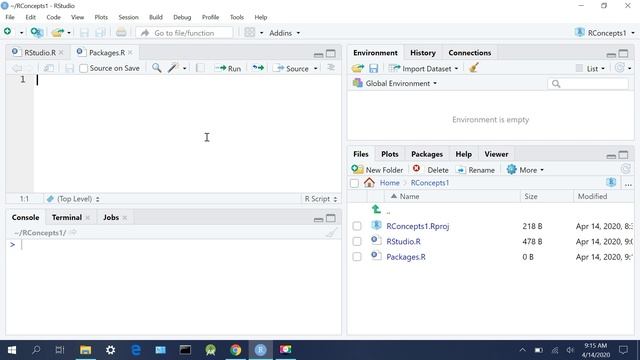Open the List view dropdown
The image size is (640, 360).
(591, 68)
